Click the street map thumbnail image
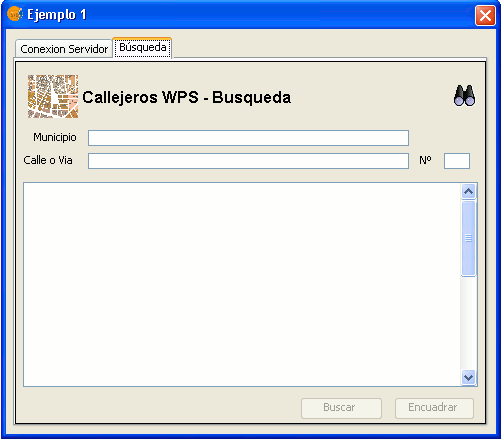The image size is (503, 441). click(x=53, y=96)
